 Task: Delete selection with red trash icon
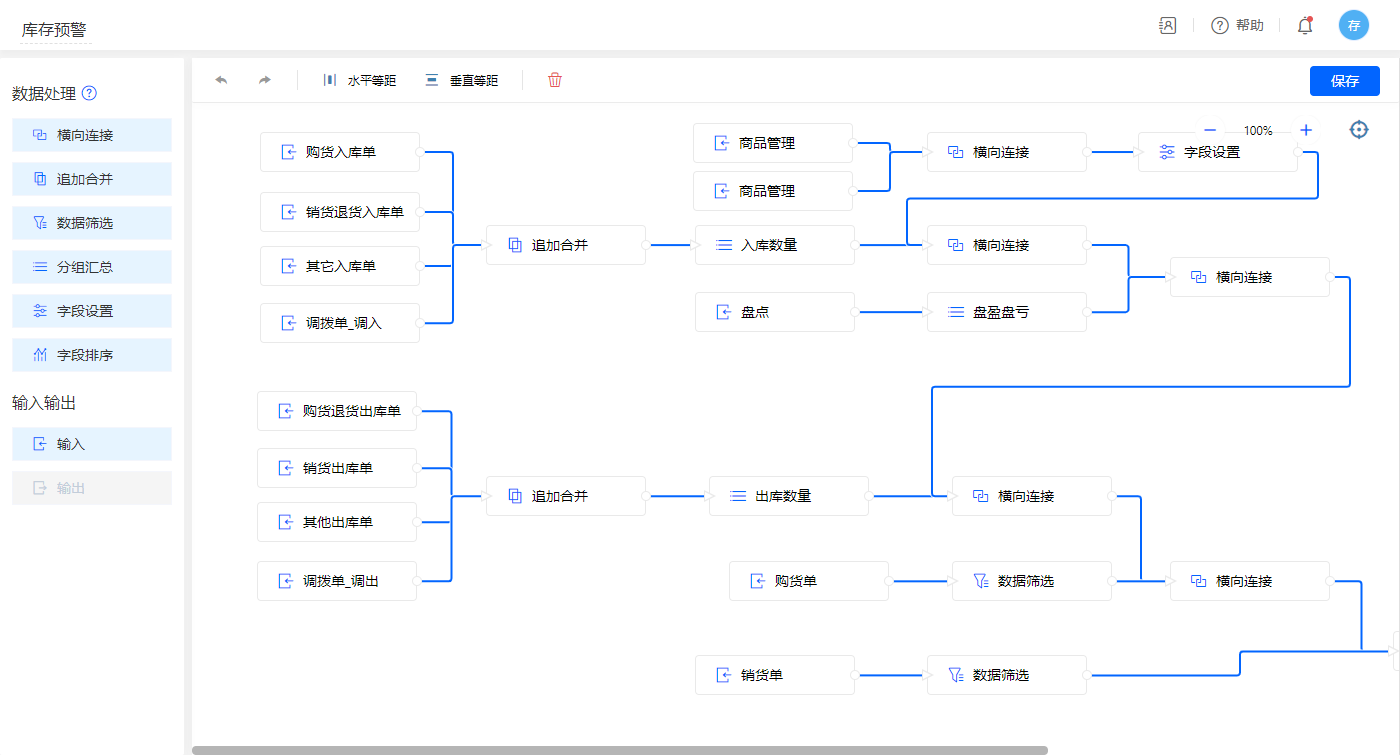pyautogui.click(x=555, y=80)
